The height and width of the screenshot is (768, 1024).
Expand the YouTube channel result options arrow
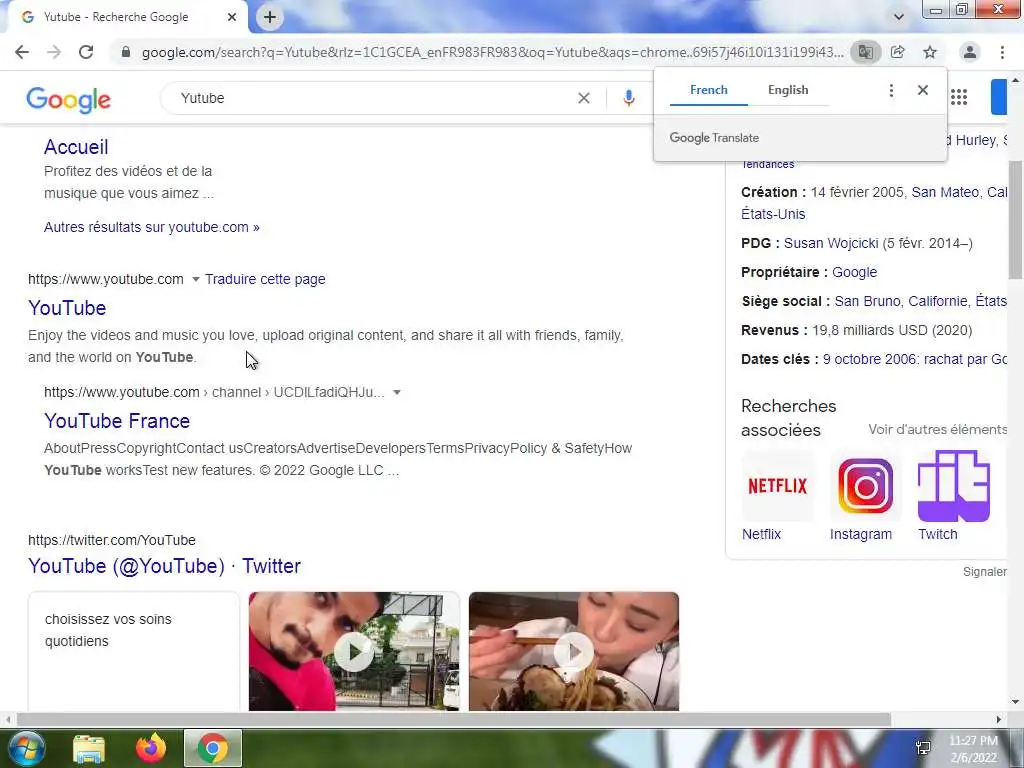click(396, 392)
